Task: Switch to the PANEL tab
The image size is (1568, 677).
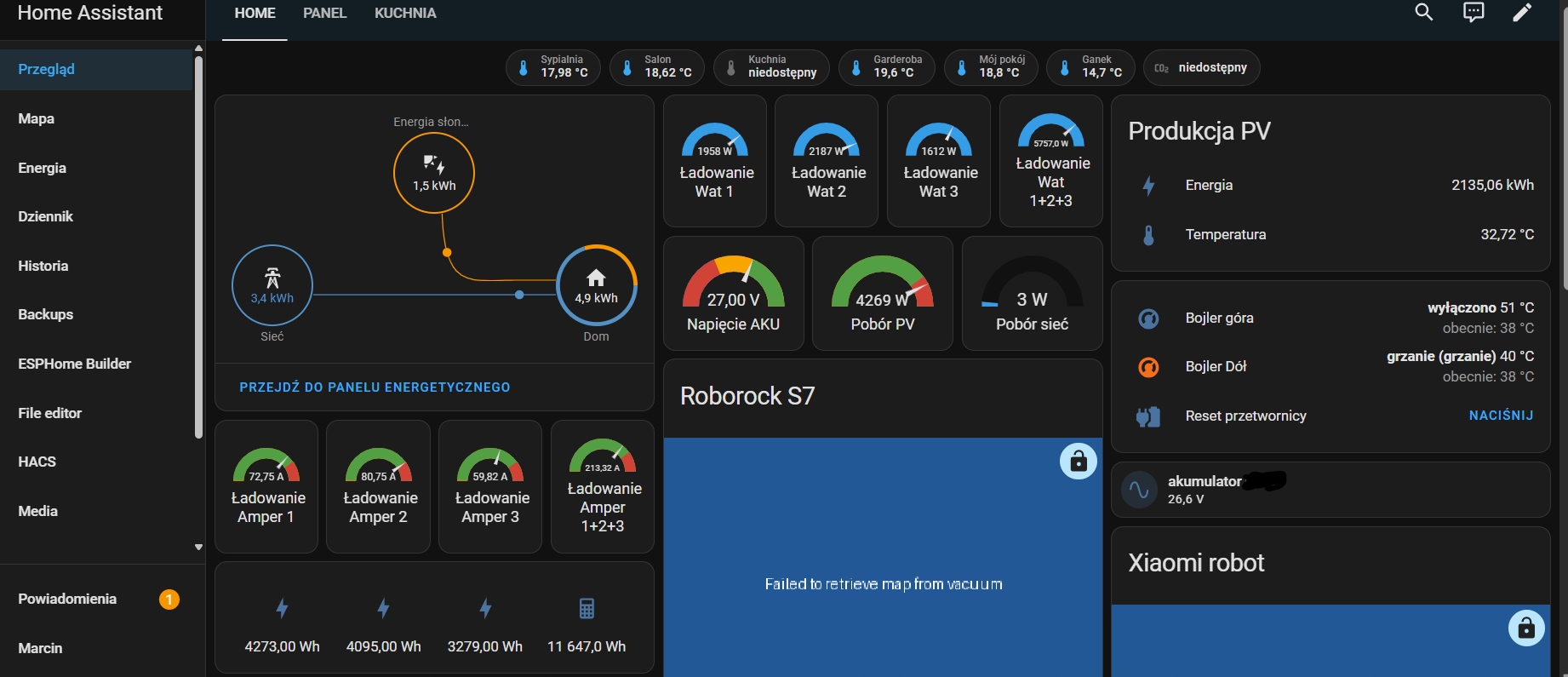Action: pyautogui.click(x=325, y=14)
